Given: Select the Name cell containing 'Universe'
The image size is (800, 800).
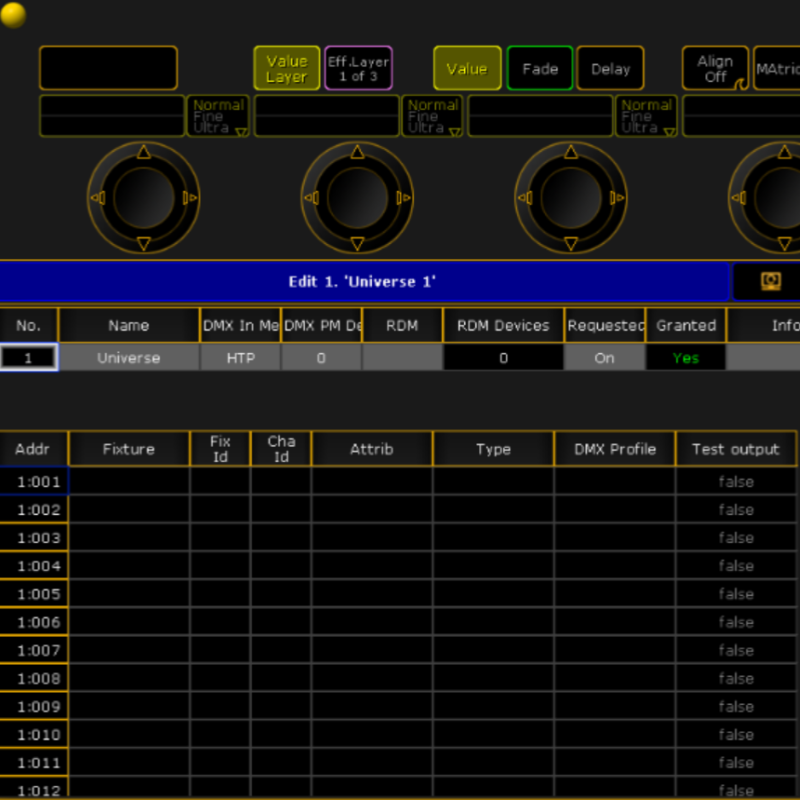Looking at the screenshot, I should point(129,358).
